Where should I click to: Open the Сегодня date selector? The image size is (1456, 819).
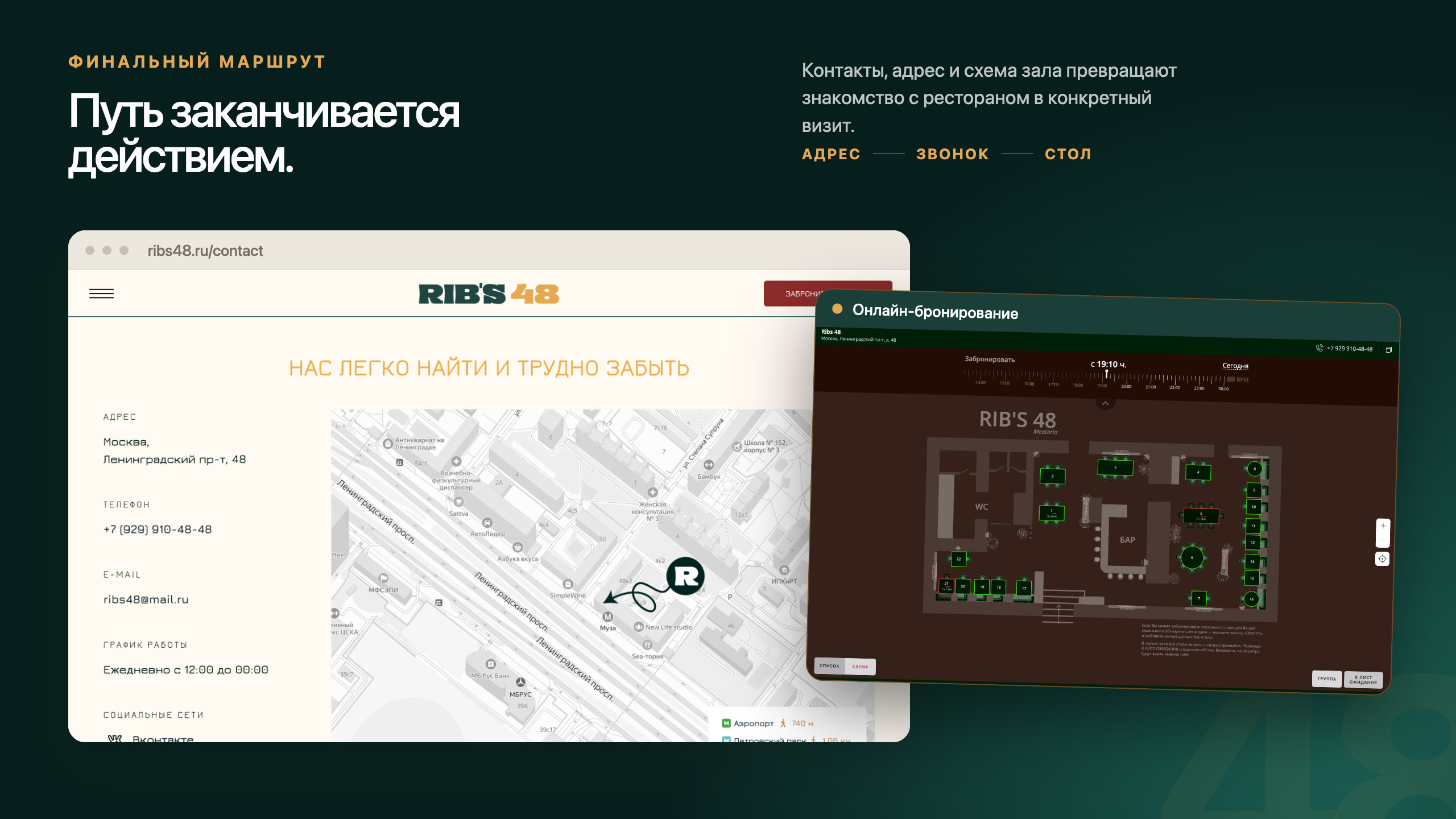[1235, 366]
